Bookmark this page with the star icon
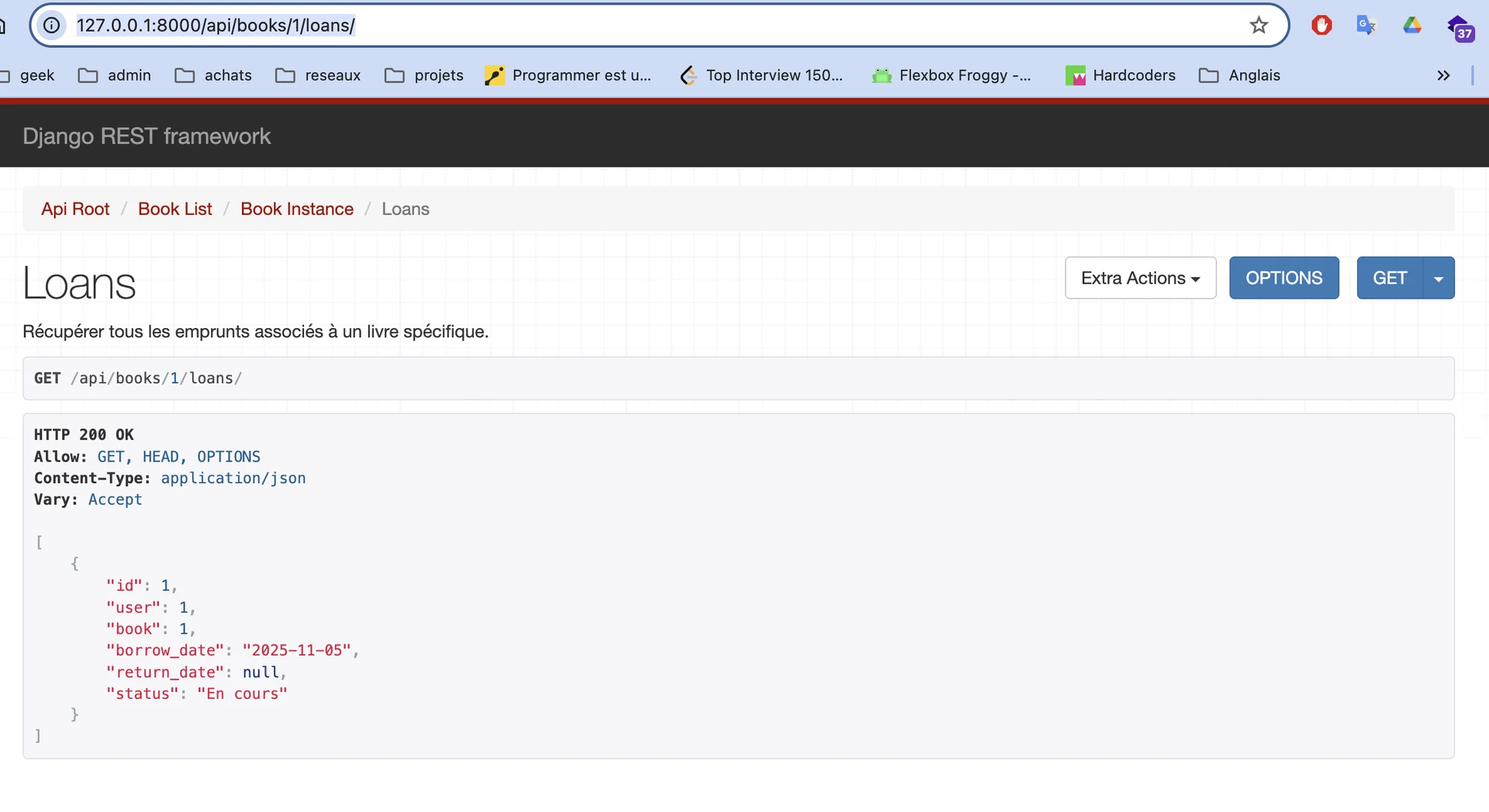The image size is (1489, 812). click(x=1258, y=26)
